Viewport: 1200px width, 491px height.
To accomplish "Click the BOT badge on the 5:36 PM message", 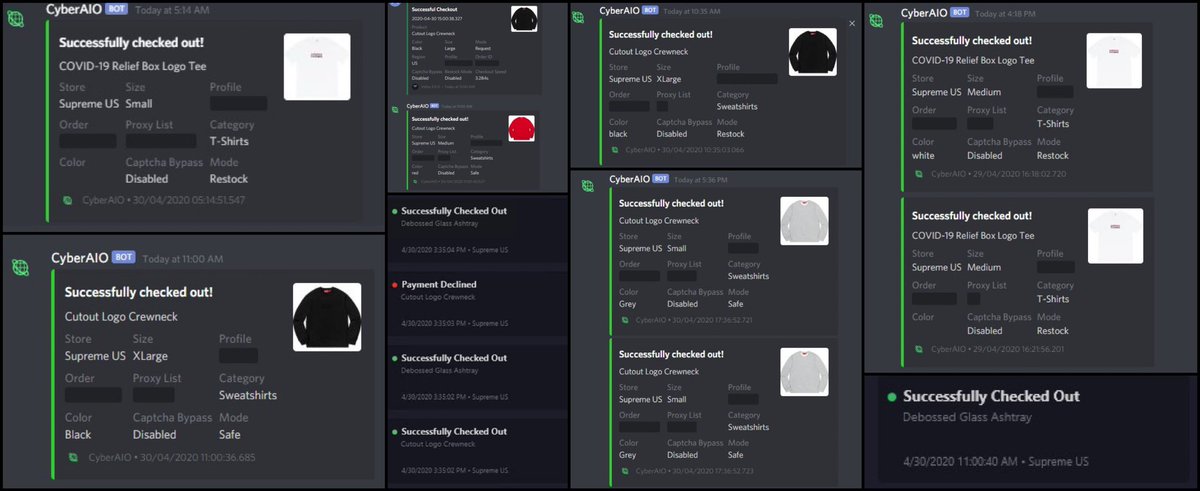I will (660, 179).
